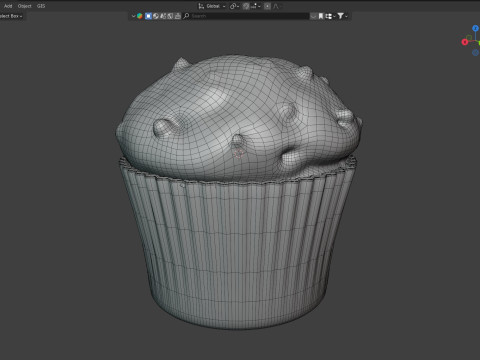Viewport: 480px width, 360px height.
Task: Open the display settings dropdown near the bookmark
Action: [330, 16]
